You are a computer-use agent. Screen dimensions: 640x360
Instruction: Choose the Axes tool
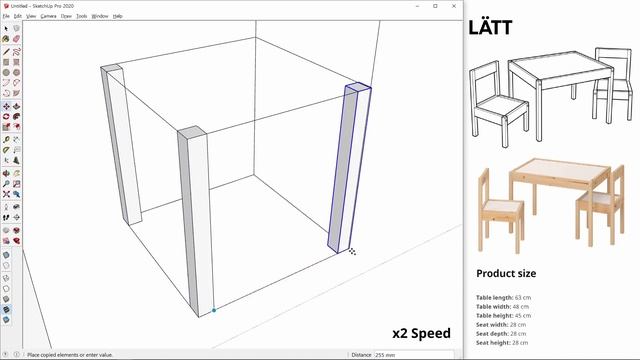point(6,160)
